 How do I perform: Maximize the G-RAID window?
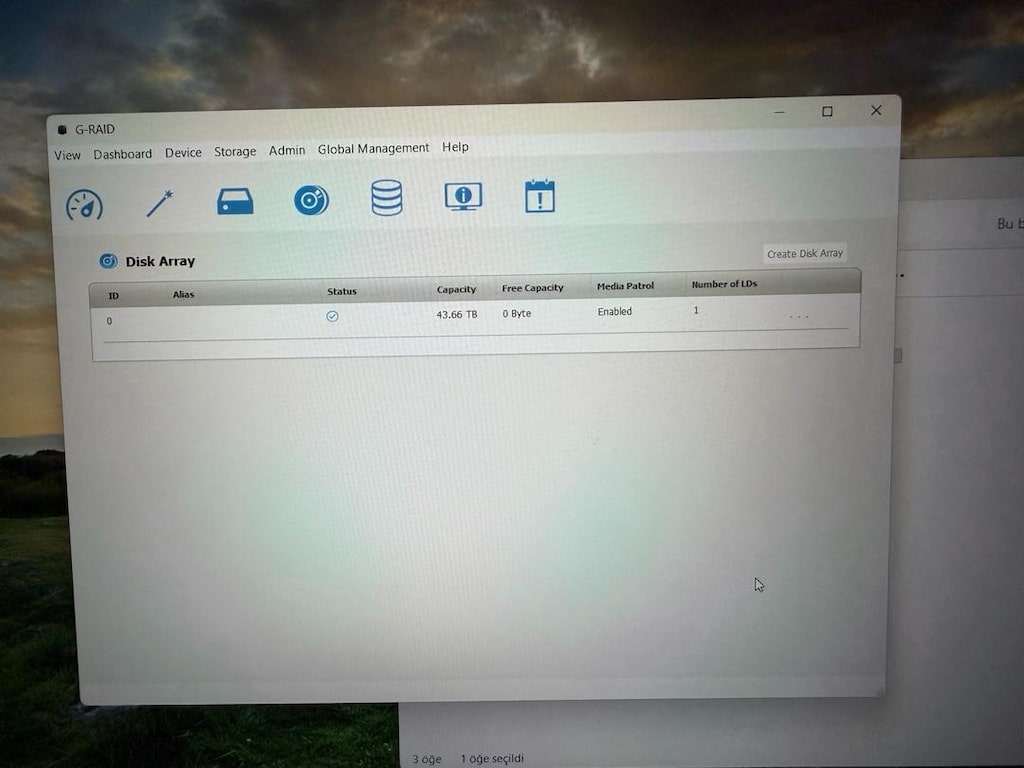pos(827,112)
